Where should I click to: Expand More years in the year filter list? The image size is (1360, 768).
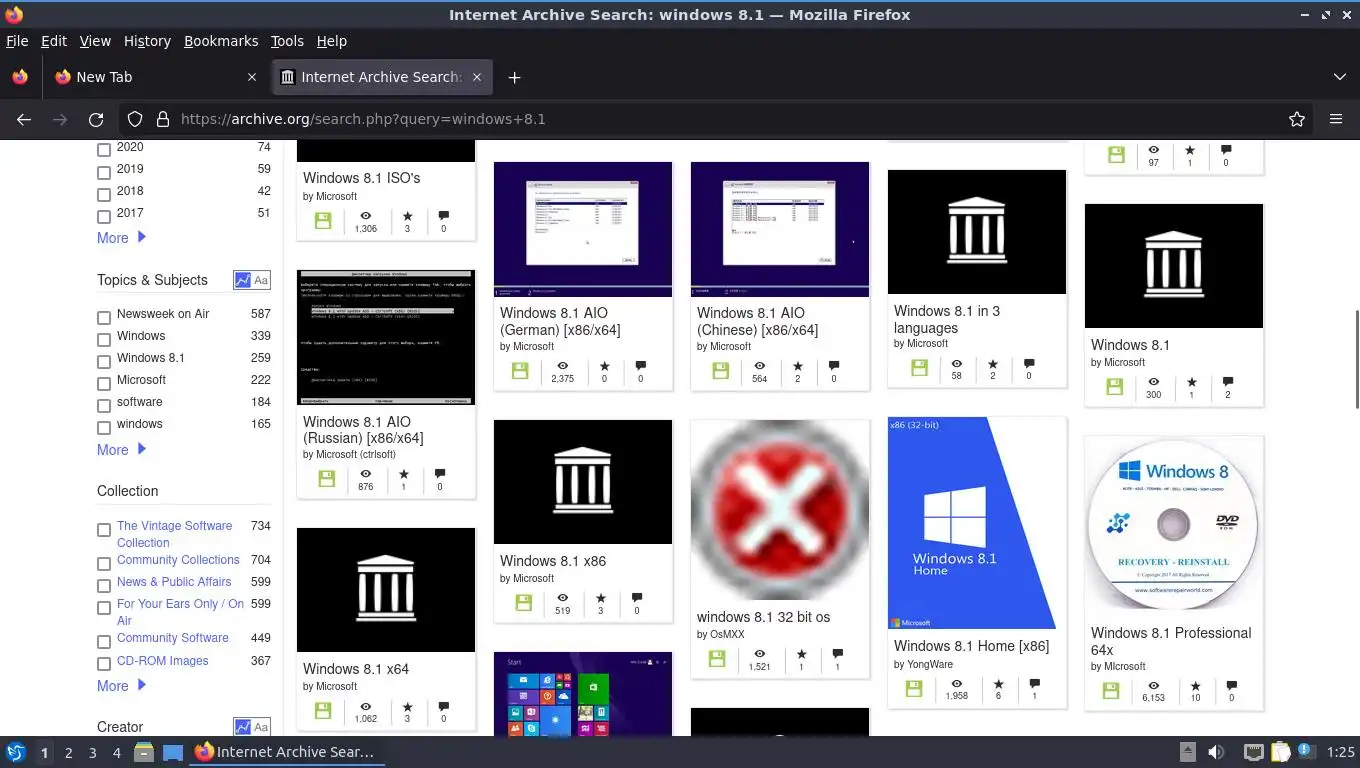point(121,238)
